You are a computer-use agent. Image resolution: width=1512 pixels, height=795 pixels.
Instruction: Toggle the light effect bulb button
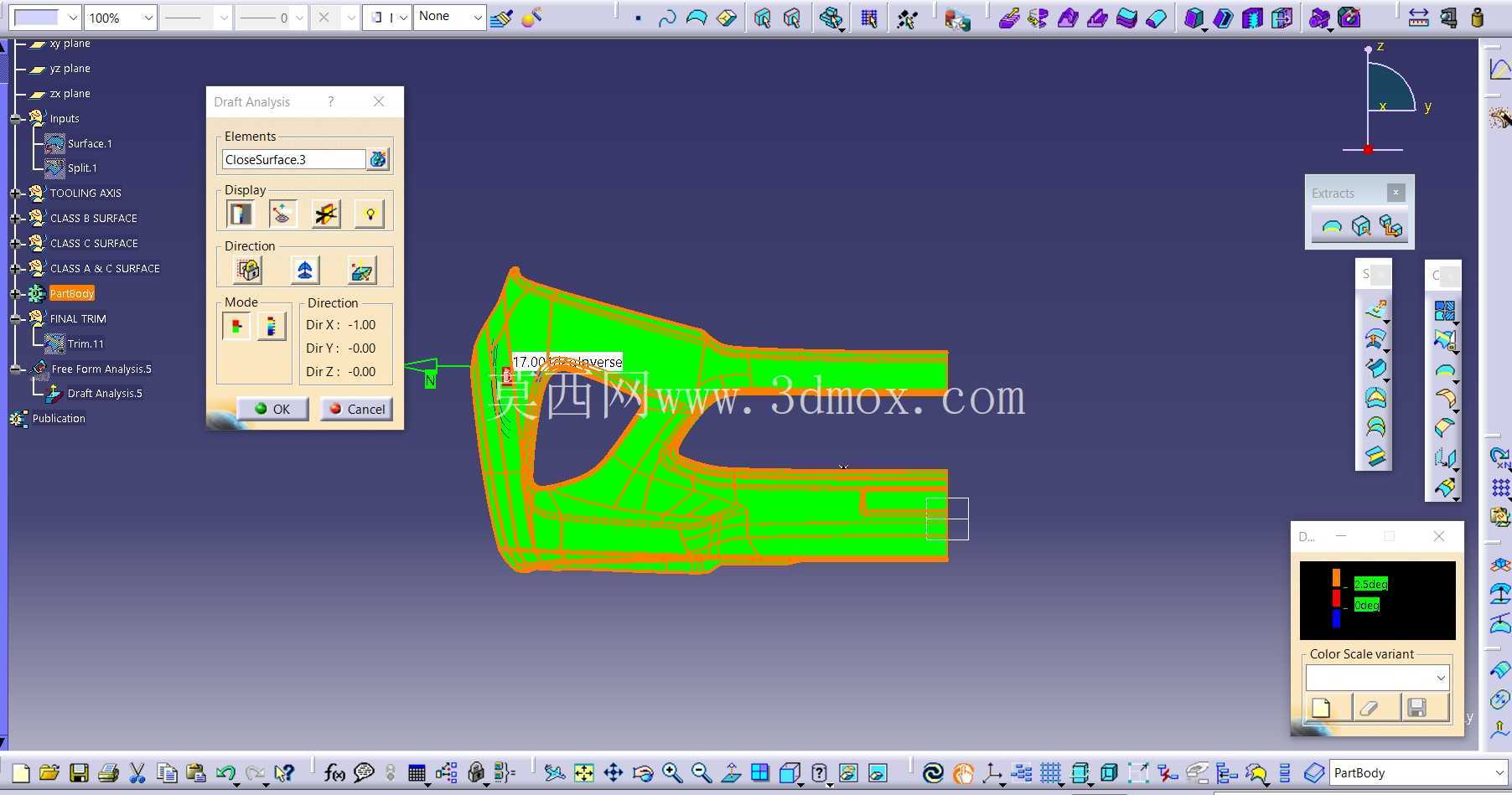370,214
